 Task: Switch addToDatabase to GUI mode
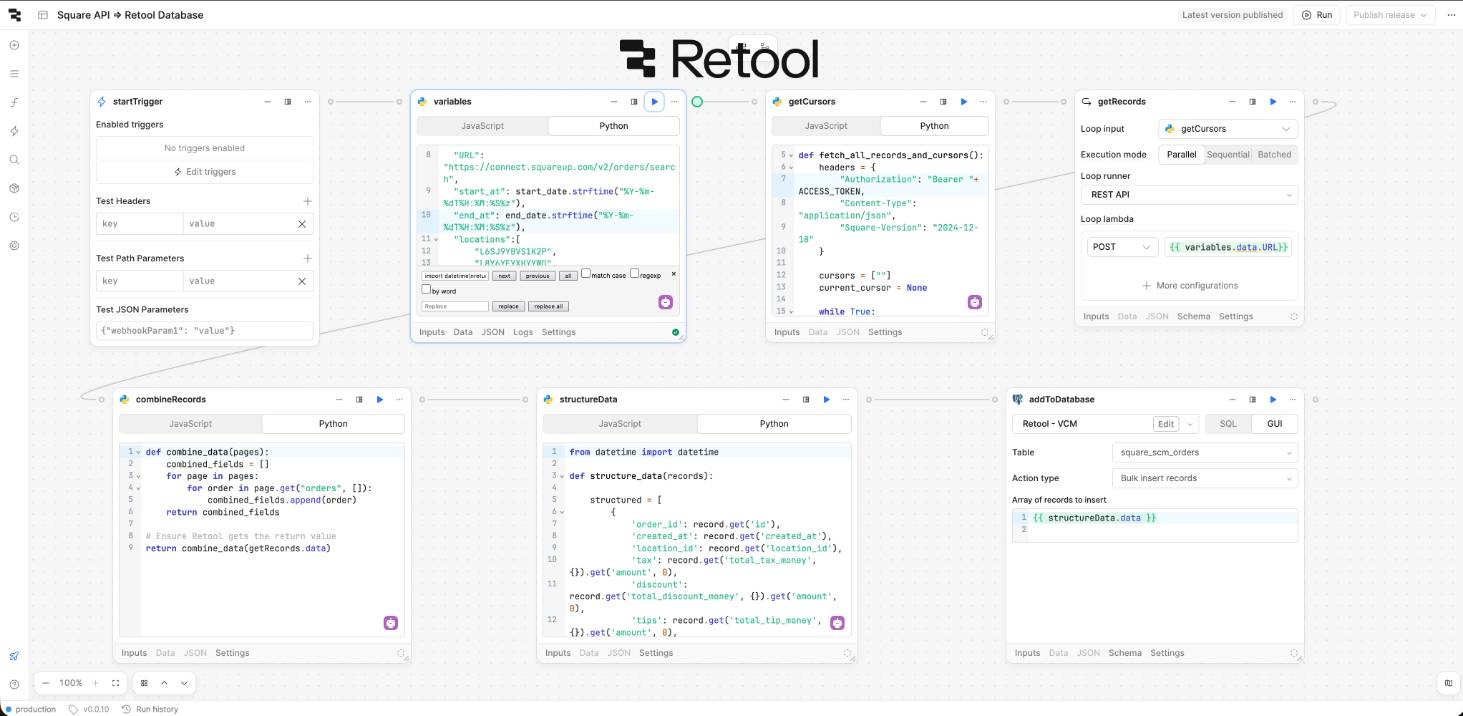point(1275,424)
